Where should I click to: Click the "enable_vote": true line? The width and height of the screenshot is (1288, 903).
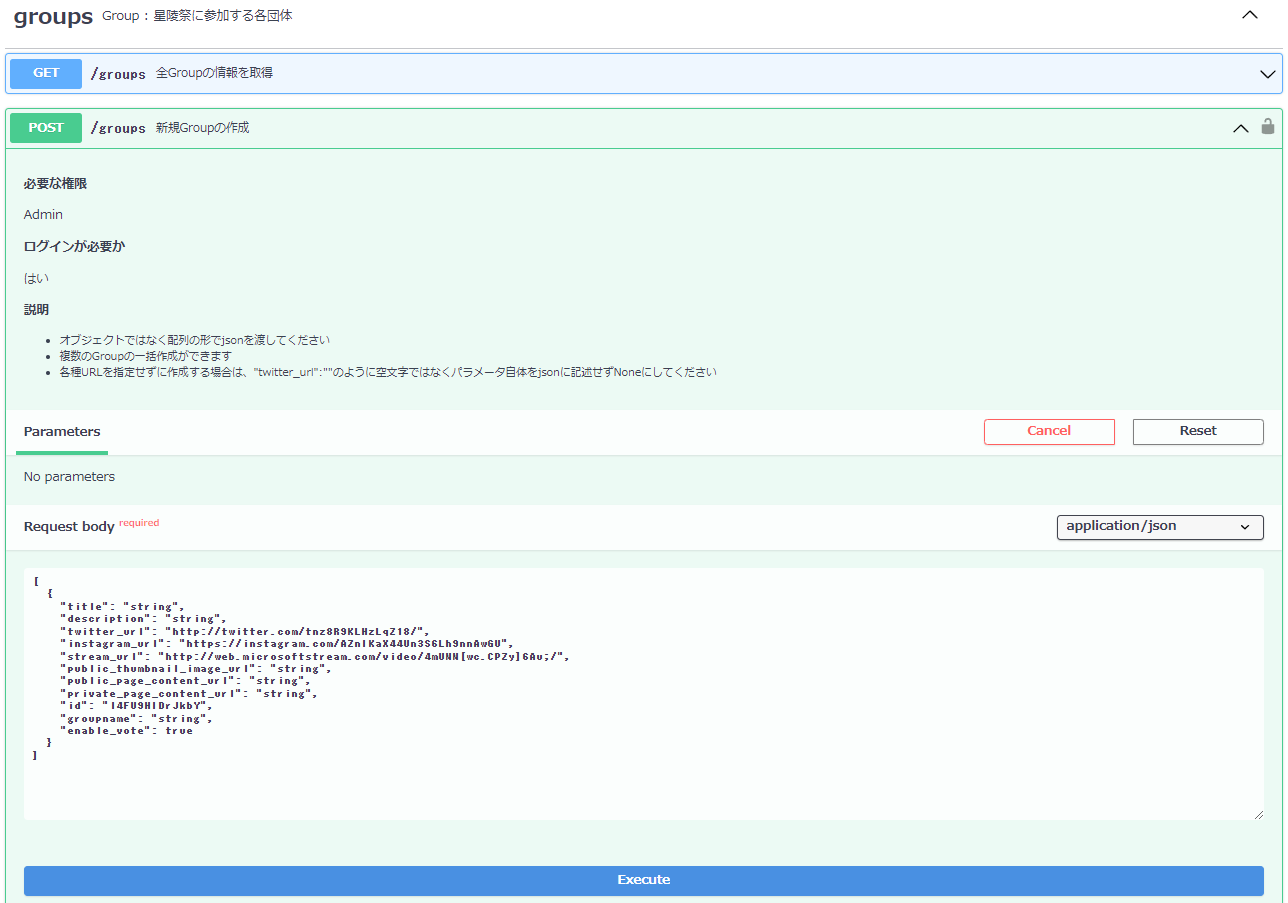pyautogui.click(x=126, y=731)
